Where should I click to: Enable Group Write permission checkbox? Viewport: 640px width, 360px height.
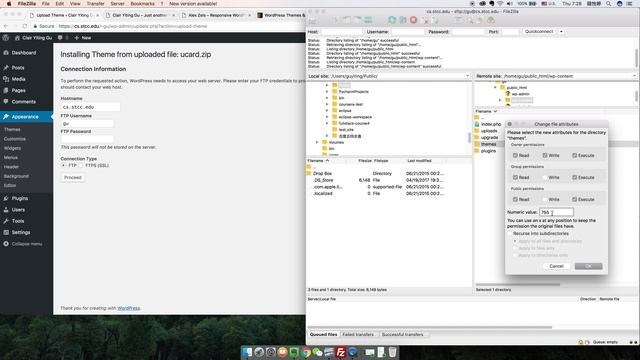coord(545,178)
